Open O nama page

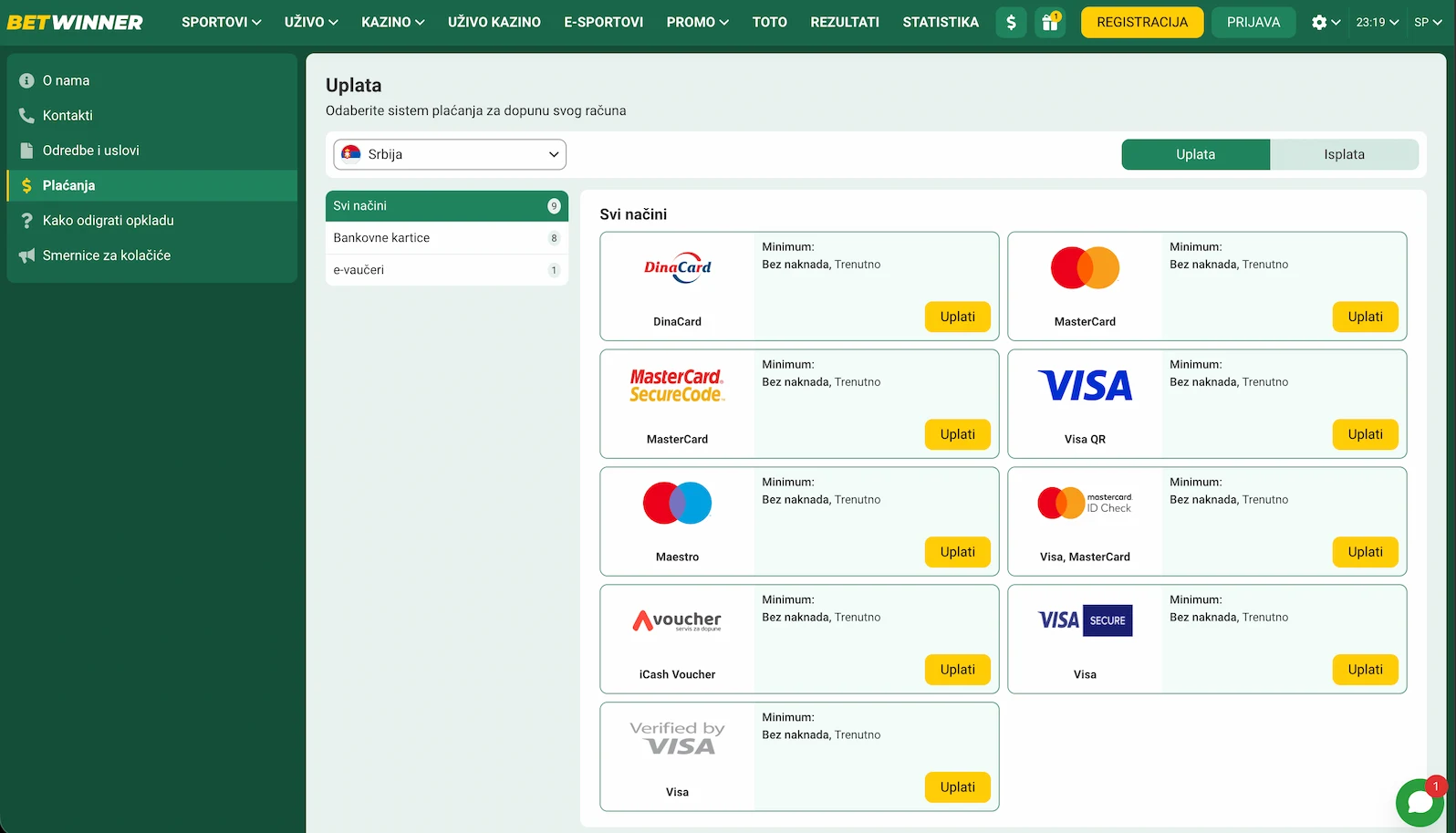(151, 80)
